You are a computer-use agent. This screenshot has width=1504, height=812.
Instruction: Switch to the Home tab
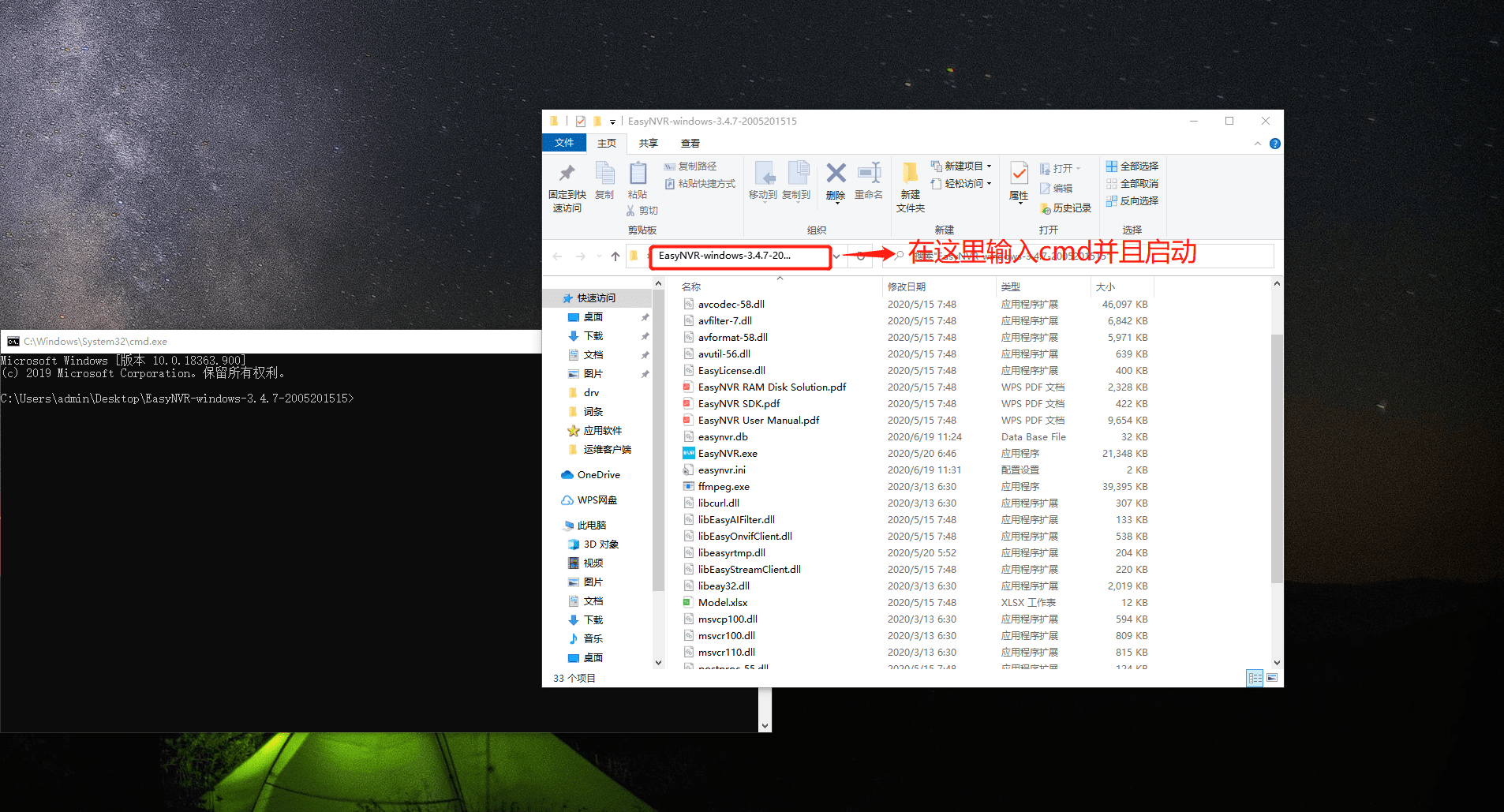tap(607, 144)
